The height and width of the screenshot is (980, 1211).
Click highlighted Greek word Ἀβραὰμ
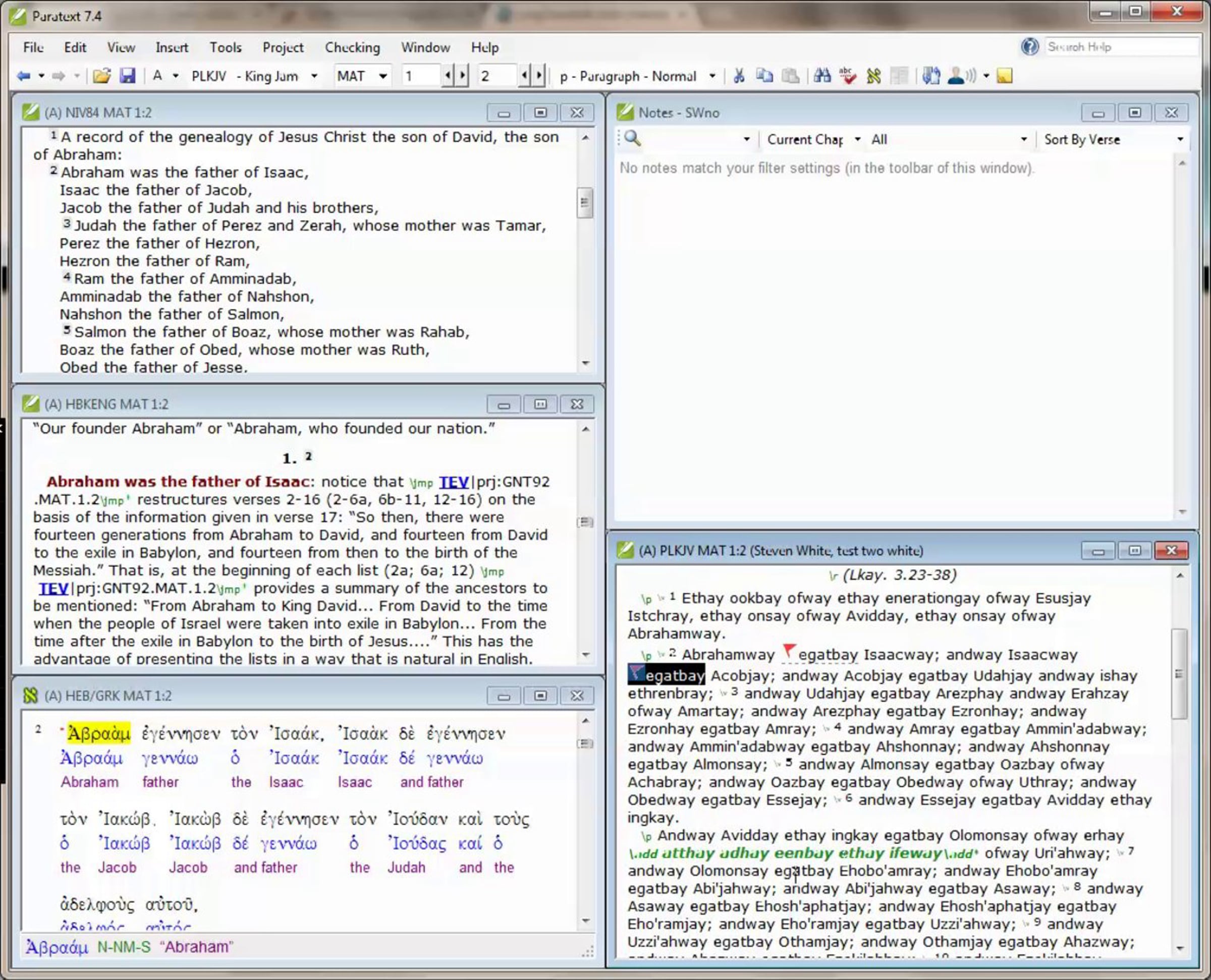point(98,733)
